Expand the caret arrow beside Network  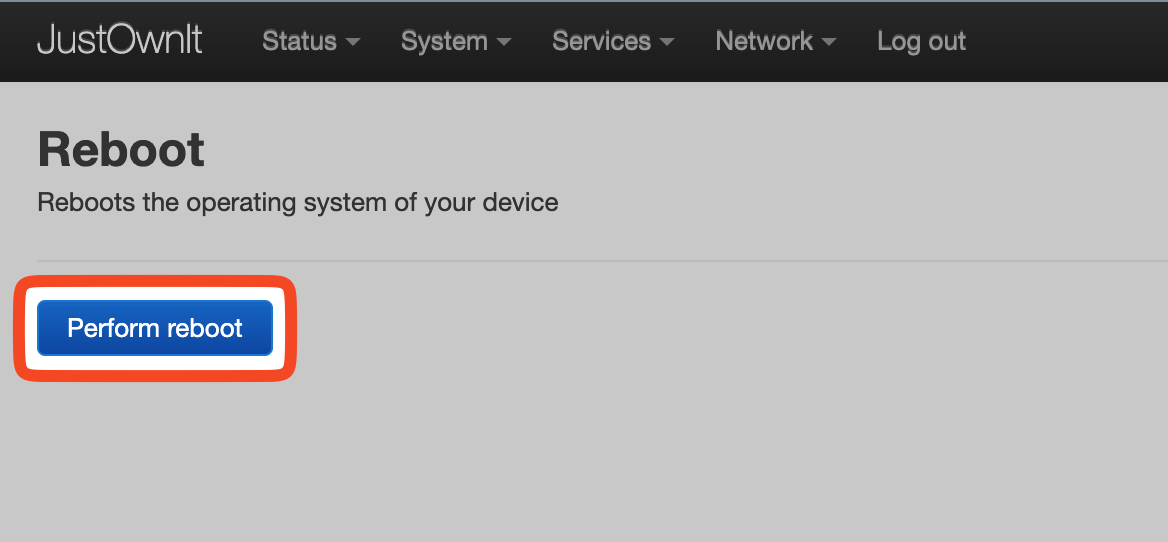(x=828, y=42)
